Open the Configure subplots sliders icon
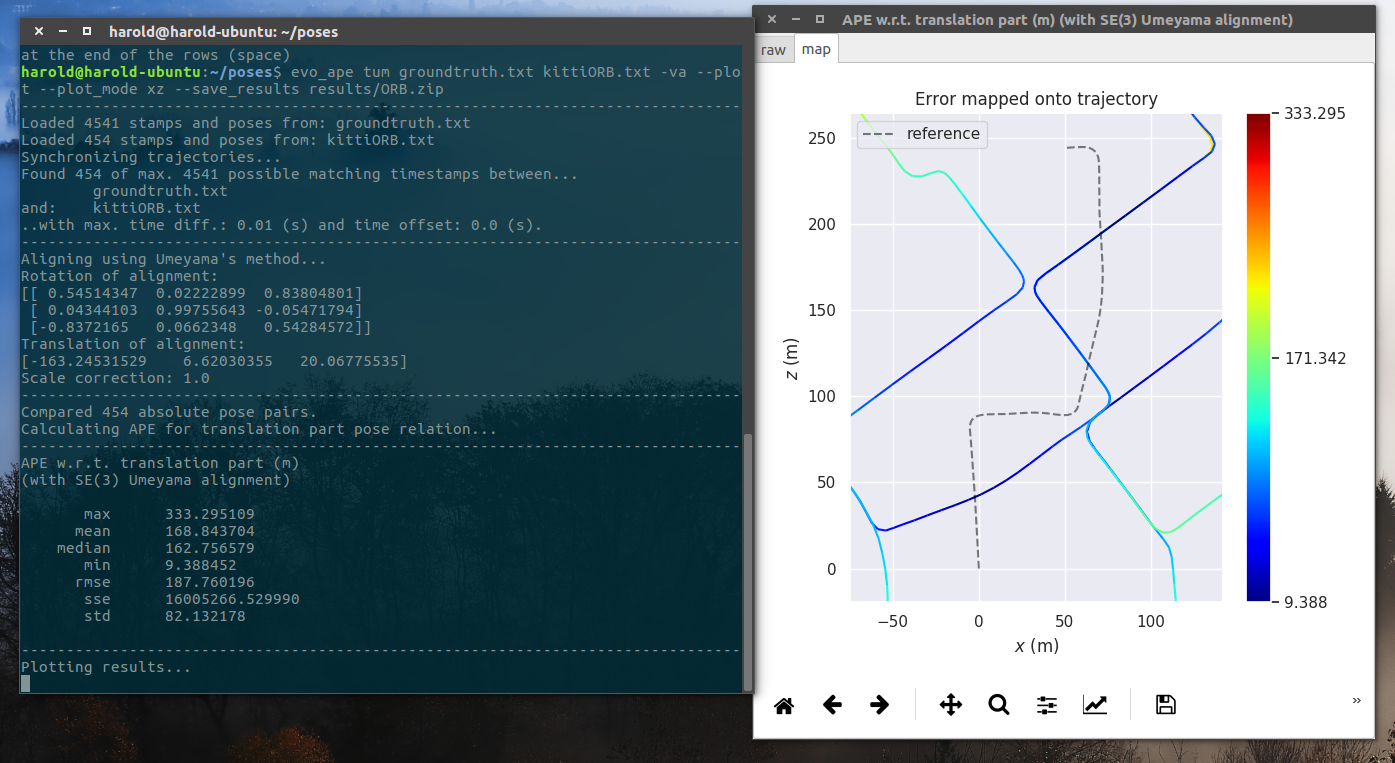Screen dimensions: 1395x763 (1046, 704)
